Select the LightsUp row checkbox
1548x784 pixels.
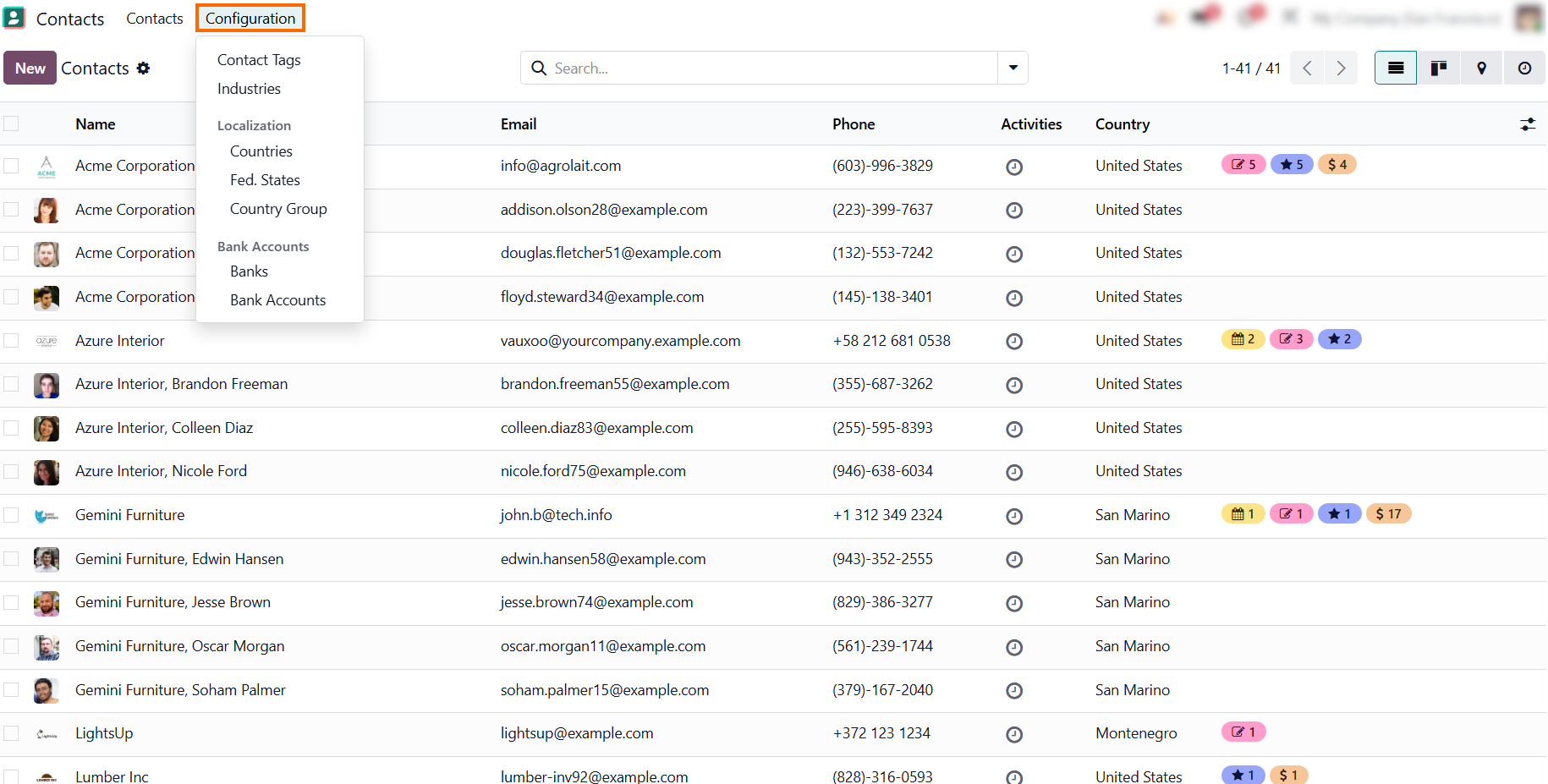pos(11,733)
